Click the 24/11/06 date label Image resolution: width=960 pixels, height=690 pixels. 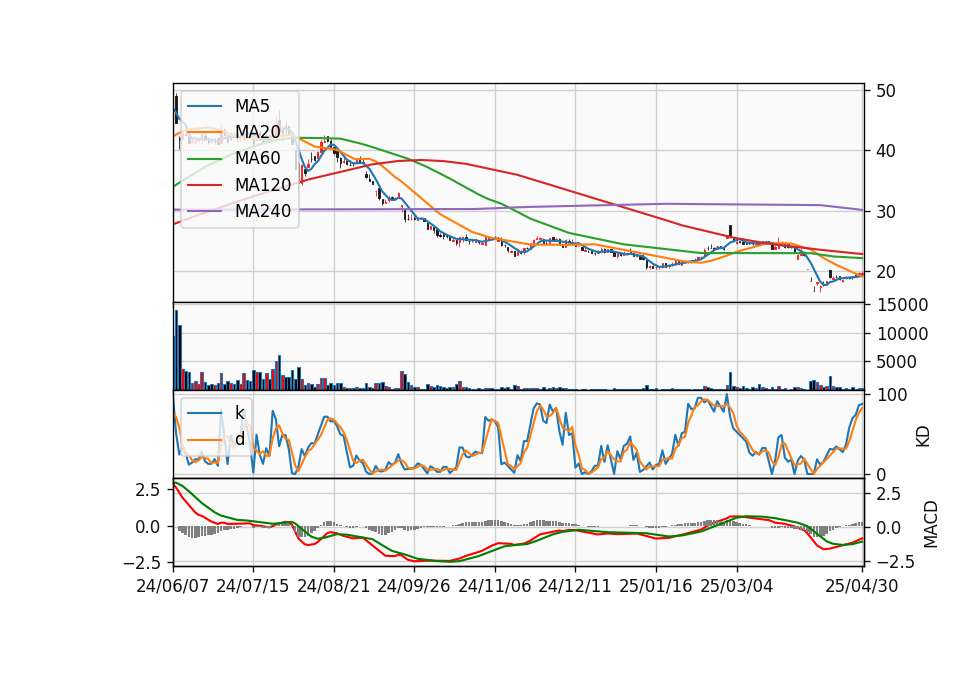(x=495, y=586)
